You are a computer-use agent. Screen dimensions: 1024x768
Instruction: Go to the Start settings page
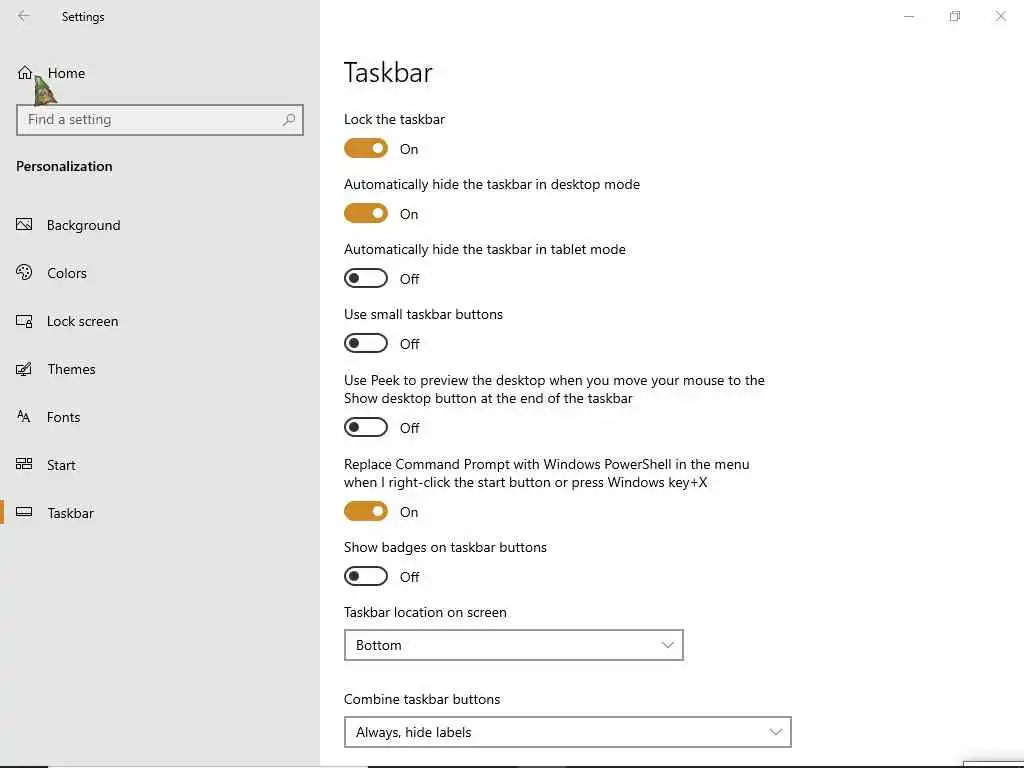click(x=61, y=465)
